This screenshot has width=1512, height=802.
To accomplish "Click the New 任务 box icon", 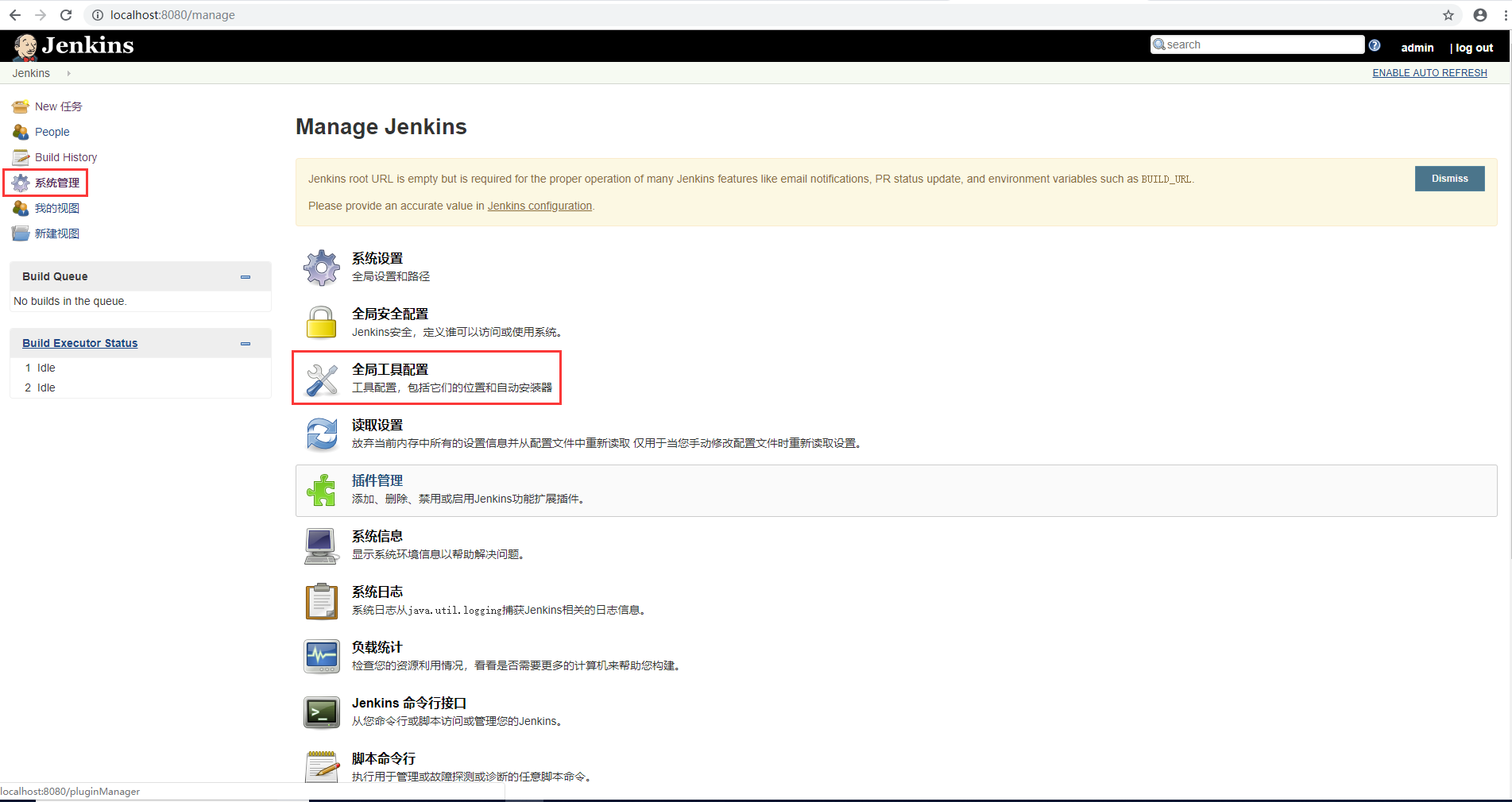I will pos(21,106).
